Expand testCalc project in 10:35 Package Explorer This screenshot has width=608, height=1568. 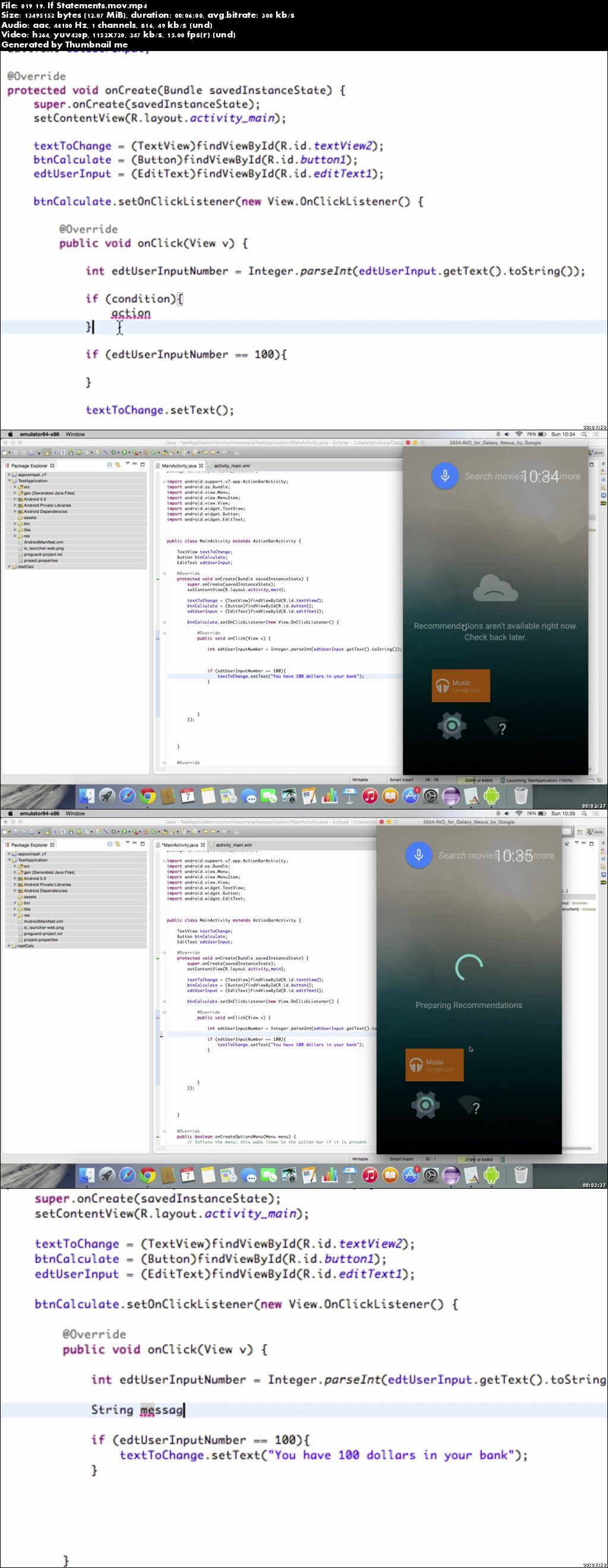tap(8, 946)
